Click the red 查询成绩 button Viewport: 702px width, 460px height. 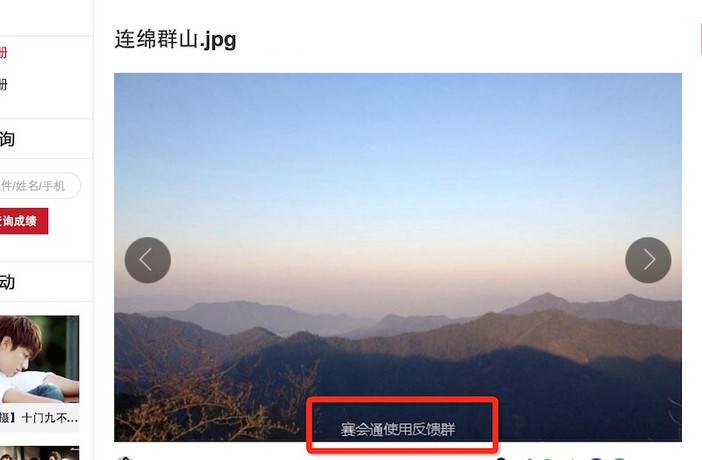[x=23, y=221]
